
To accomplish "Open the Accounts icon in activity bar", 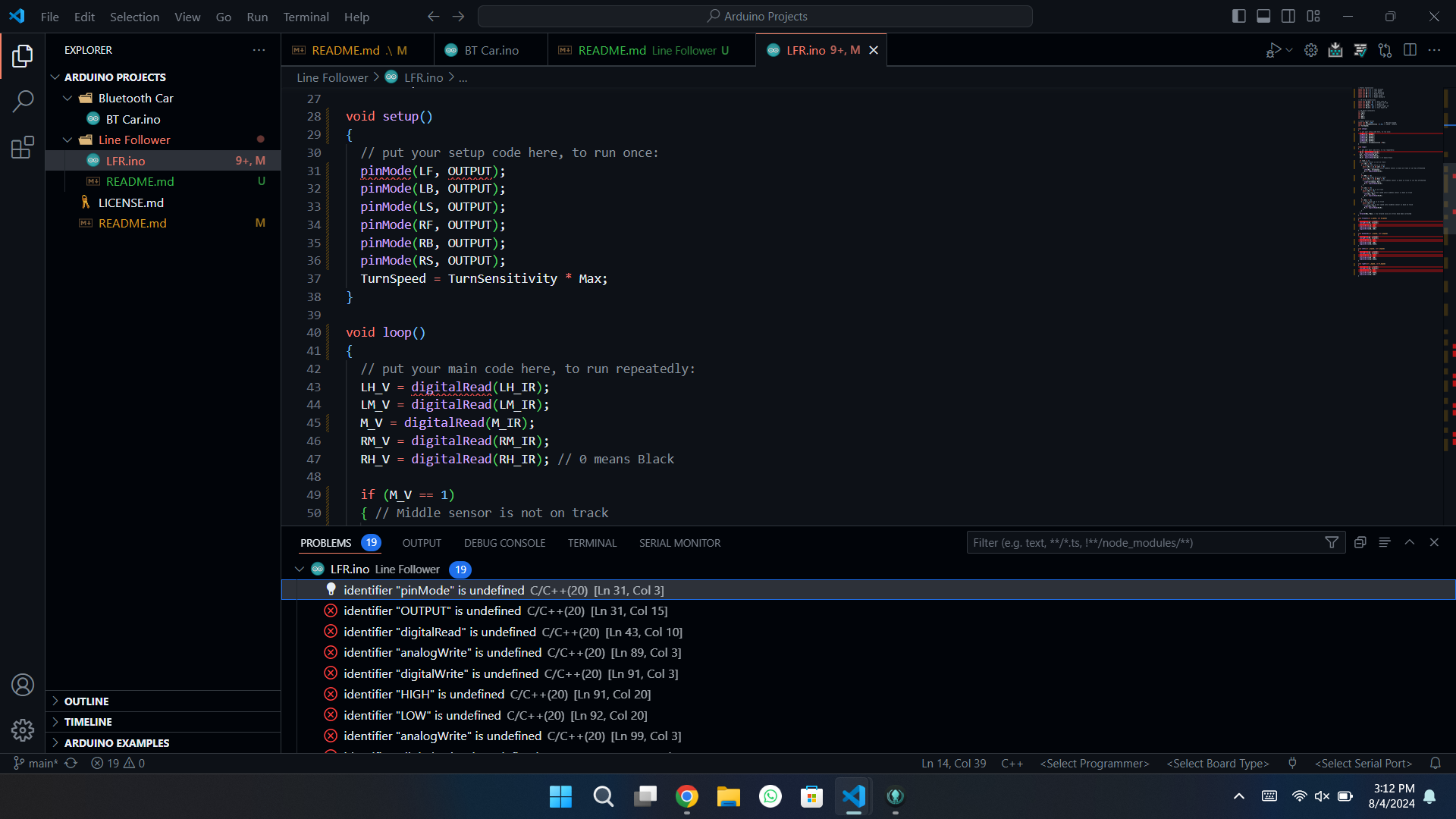I will click(x=23, y=685).
